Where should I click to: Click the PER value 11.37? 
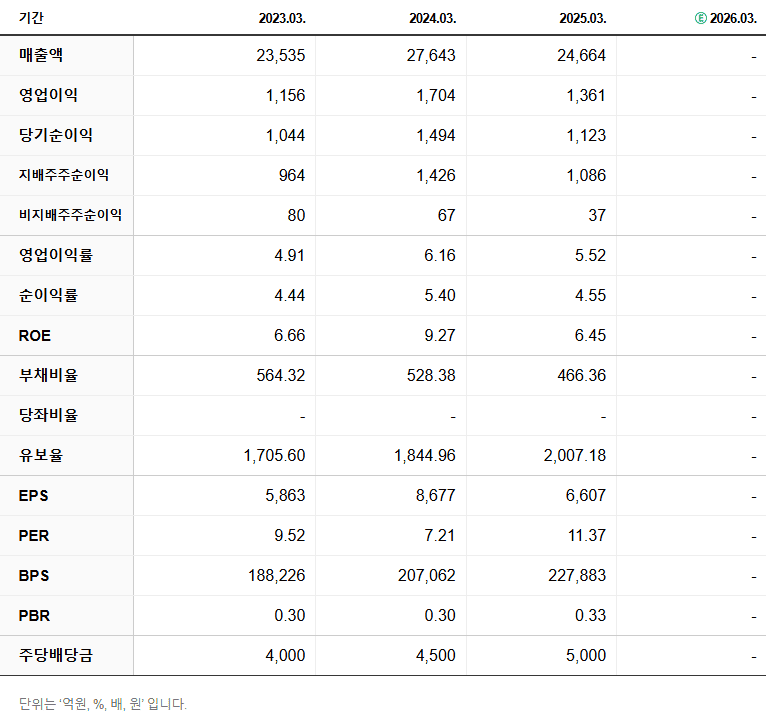(587, 536)
